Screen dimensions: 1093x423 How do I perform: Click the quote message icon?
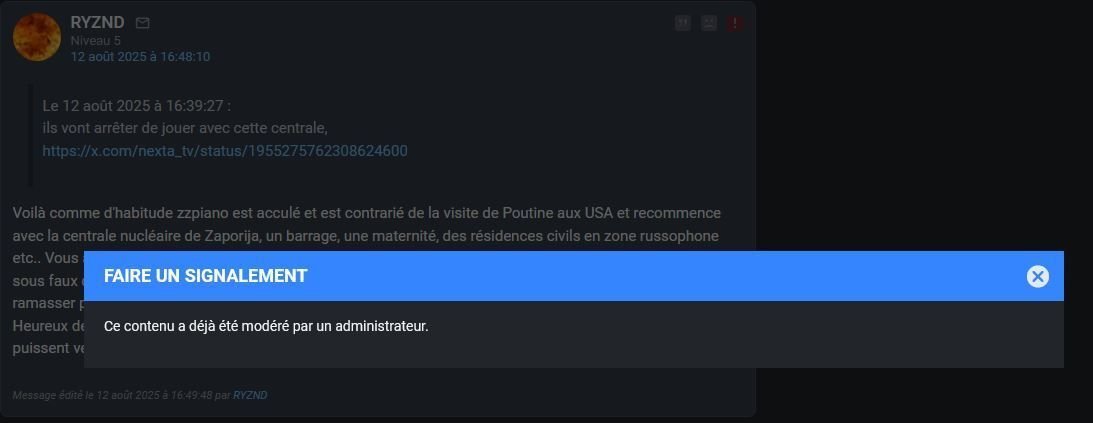683,23
